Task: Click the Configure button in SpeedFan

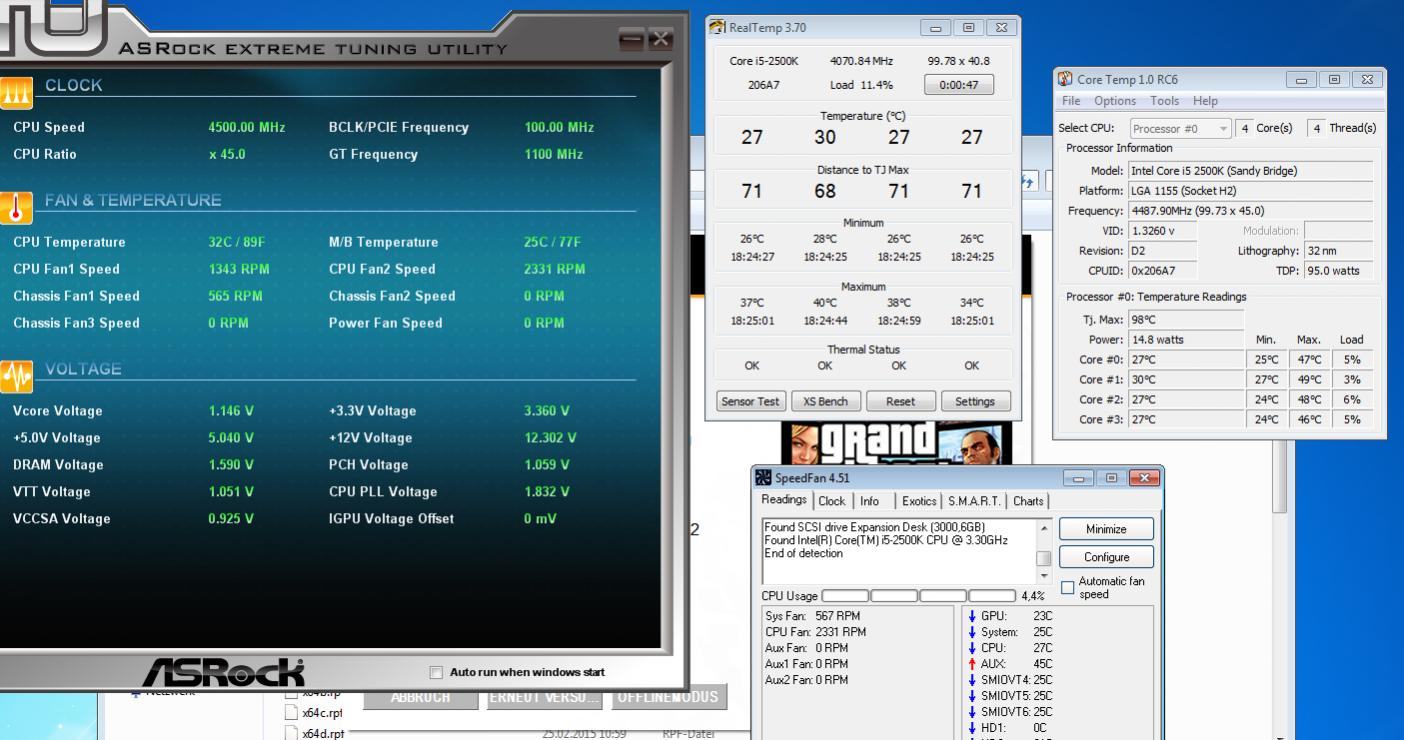Action: (1106, 557)
